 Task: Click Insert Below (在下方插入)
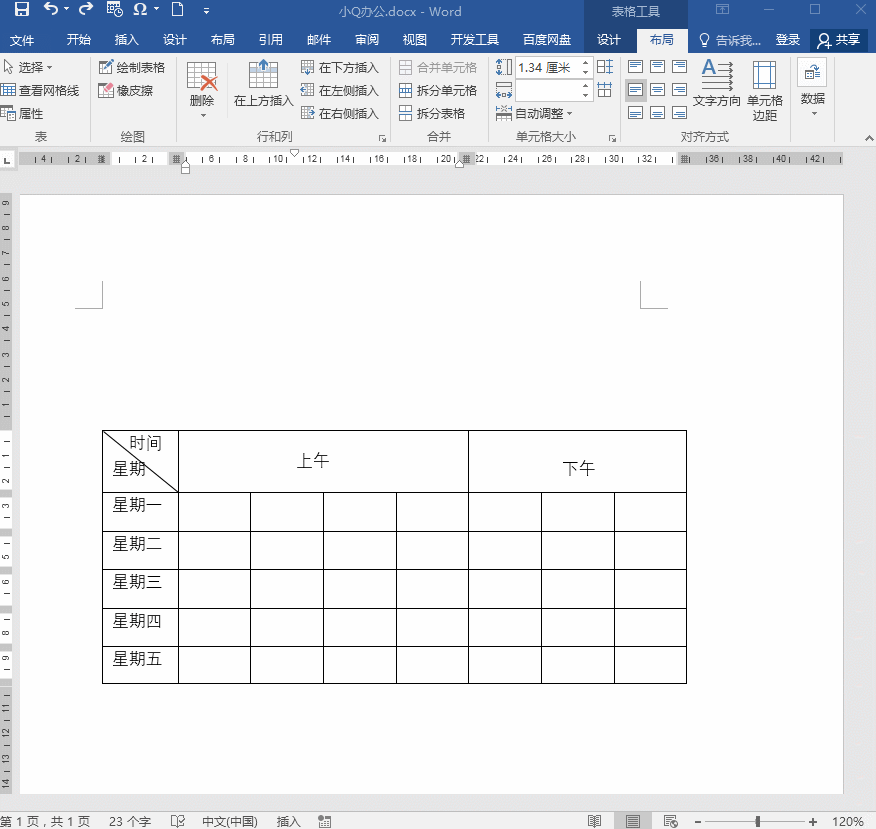point(340,68)
